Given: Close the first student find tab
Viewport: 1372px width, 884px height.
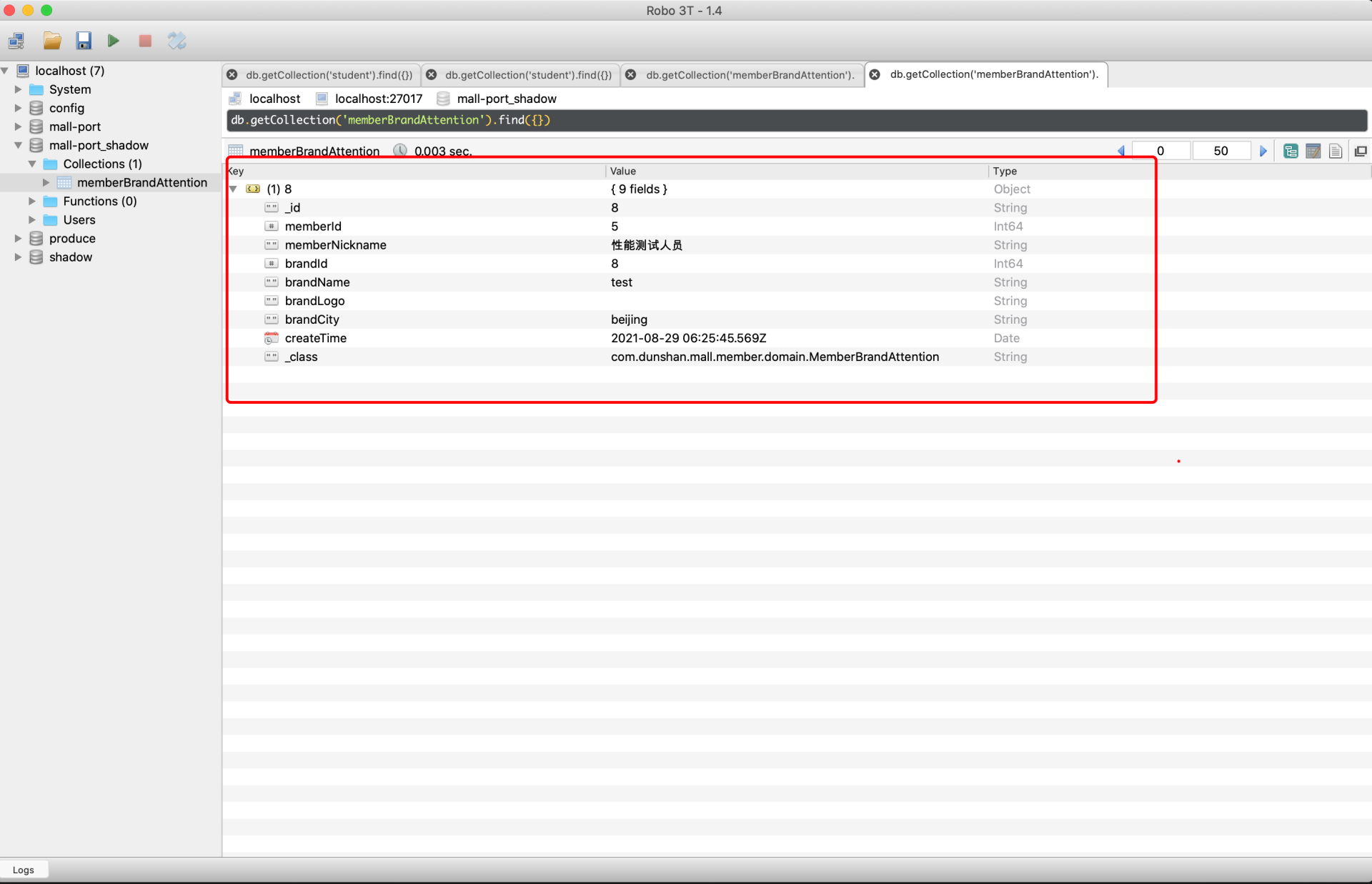Looking at the screenshot, I should [x=232, y=74].
